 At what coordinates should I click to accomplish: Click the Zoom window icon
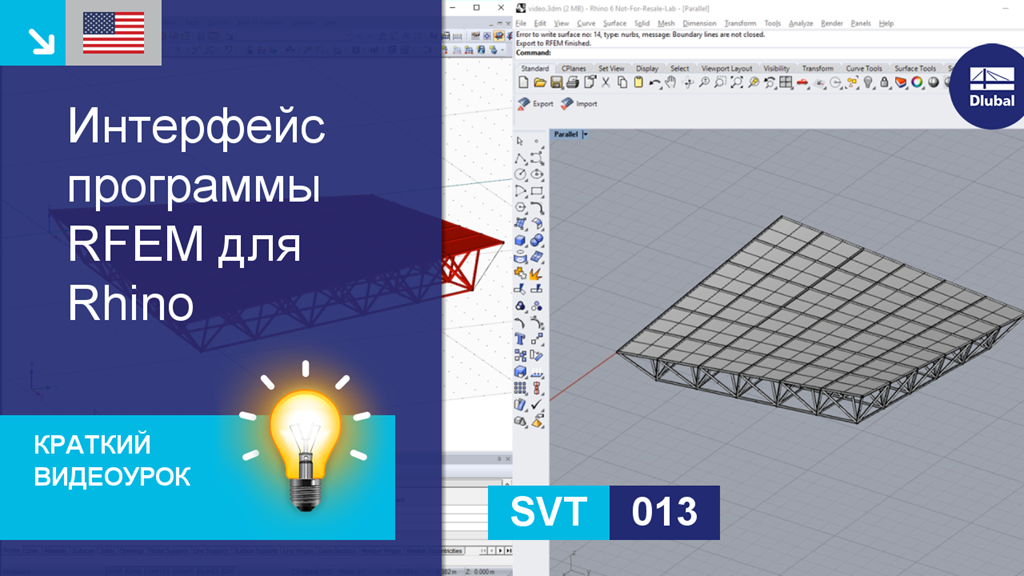pyautogui.click(x=720, y=83)
